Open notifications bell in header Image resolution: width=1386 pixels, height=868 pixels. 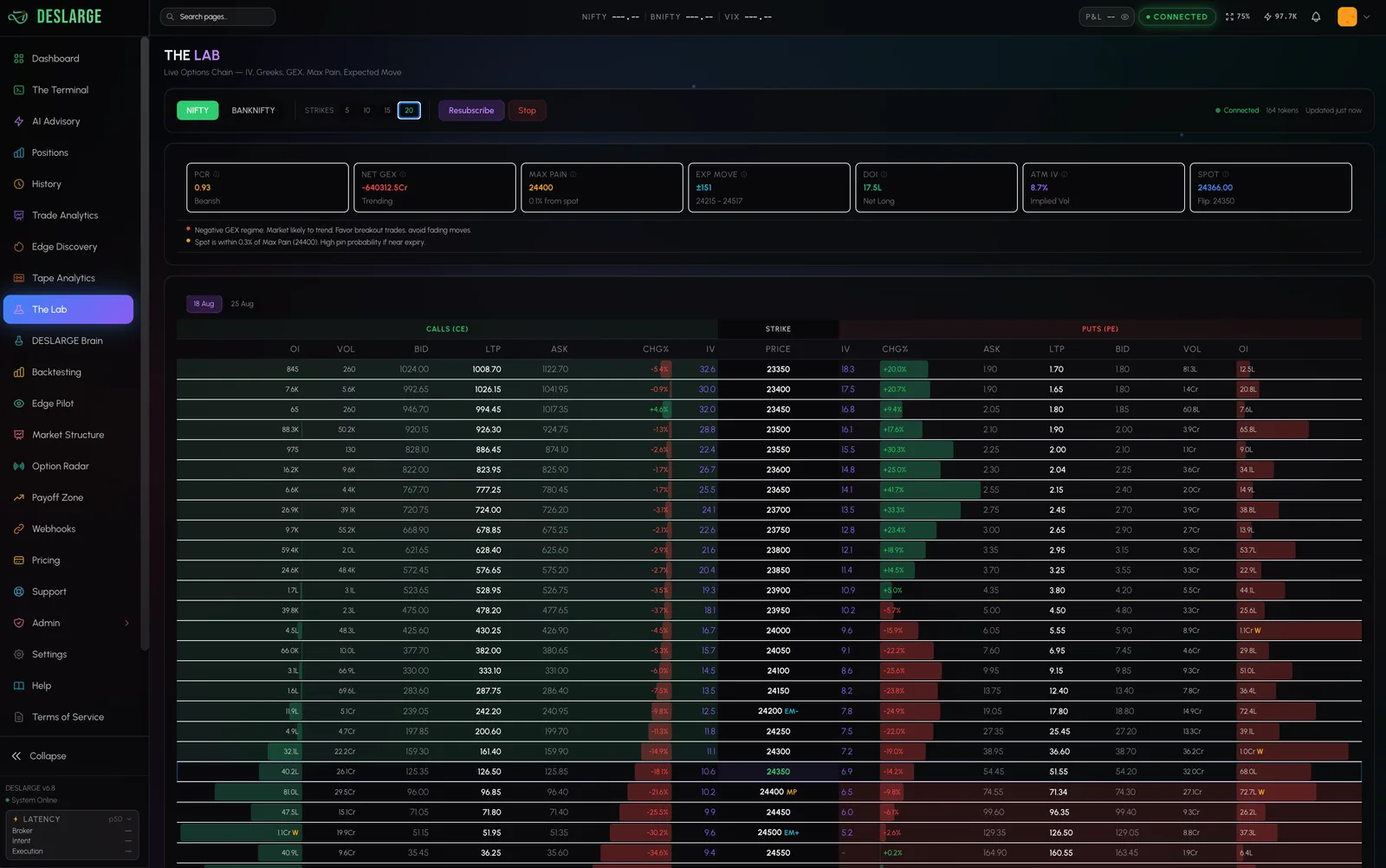[1316, 16]
